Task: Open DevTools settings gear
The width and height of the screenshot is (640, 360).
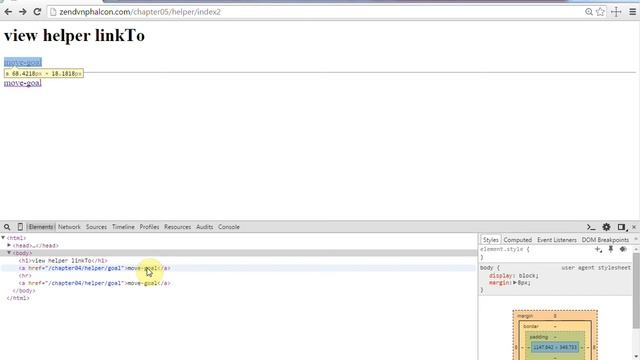Action: click(606, 227)
